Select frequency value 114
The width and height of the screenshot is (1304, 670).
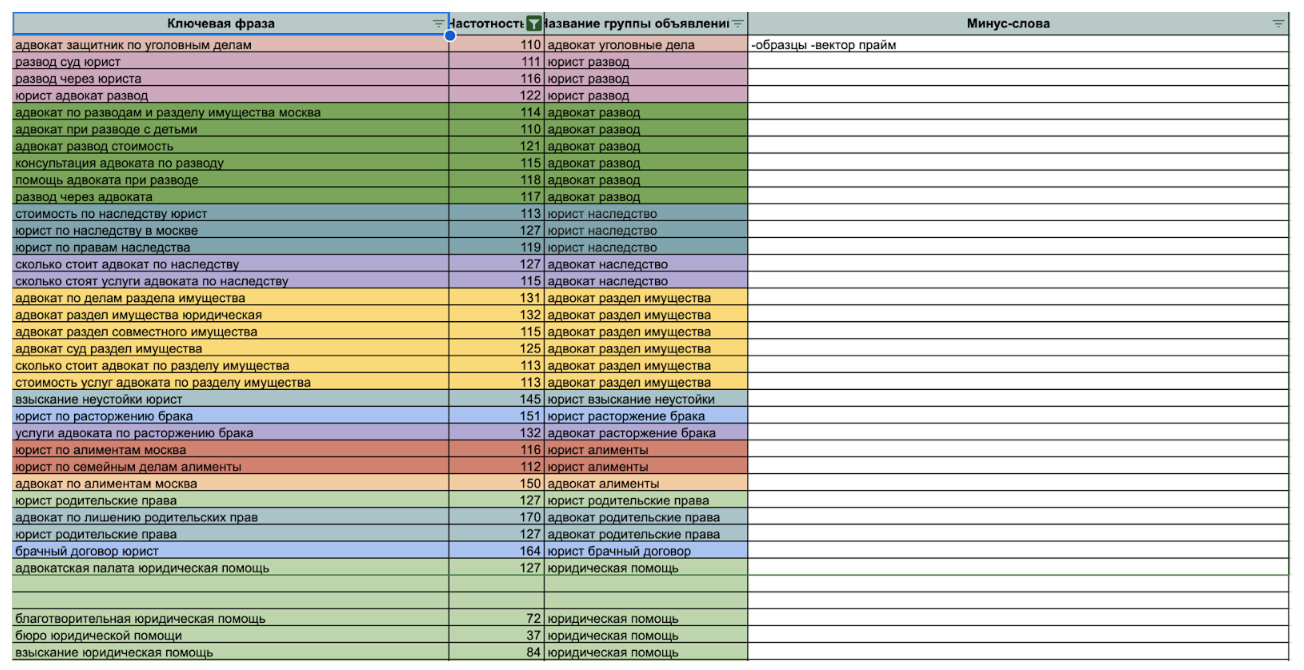497,113
